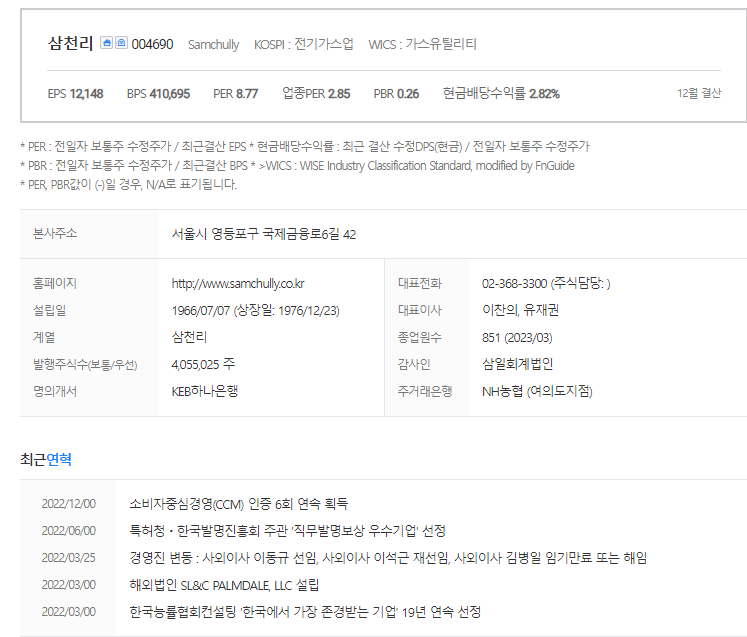
Task: Click the 12월 결산 label
Action: (699, 93)
